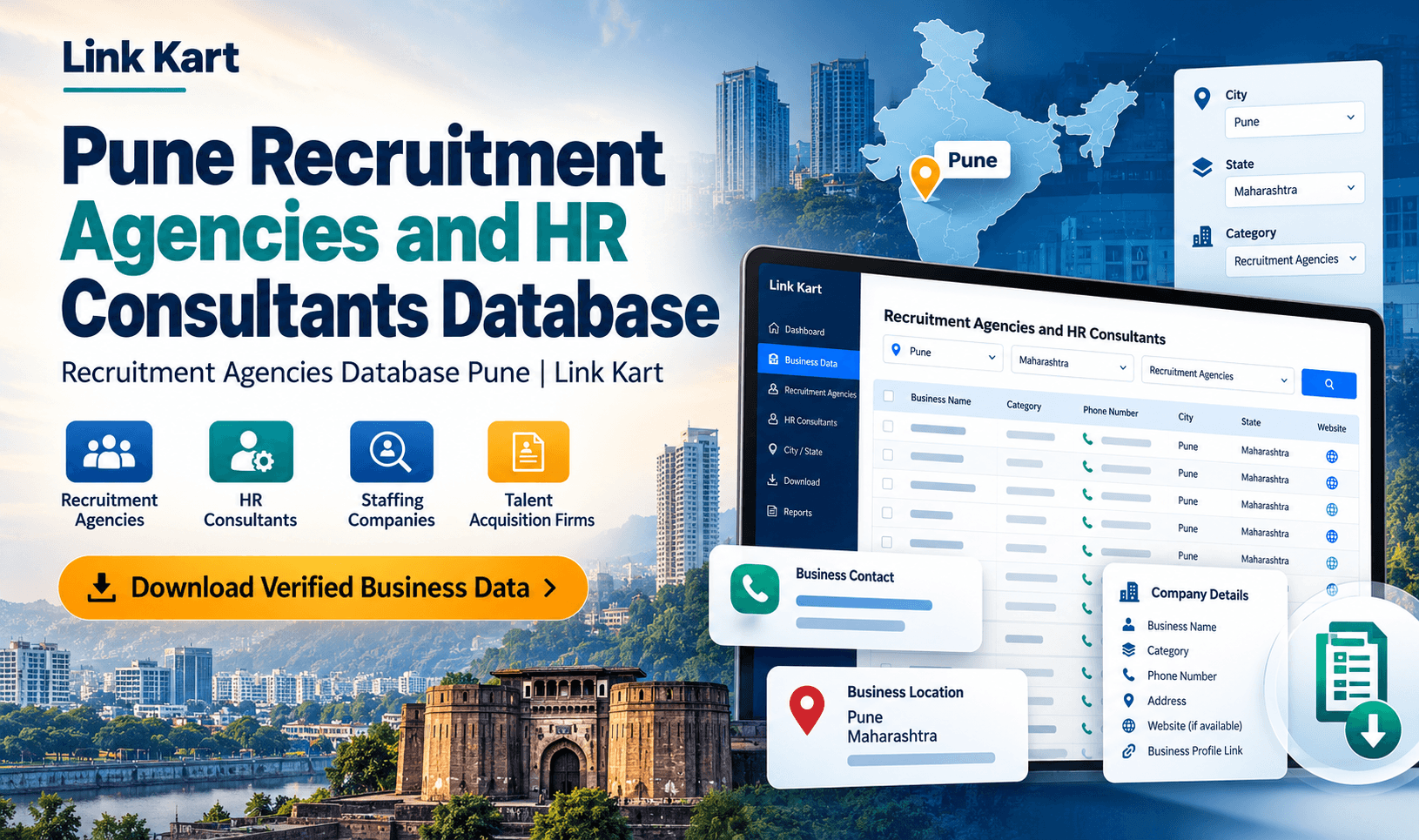Viewport: 1419px width, 840px height.
Task: Click the Staffing Companies magnifier icon
Action: pyautogui.click(x=392, y=452)
